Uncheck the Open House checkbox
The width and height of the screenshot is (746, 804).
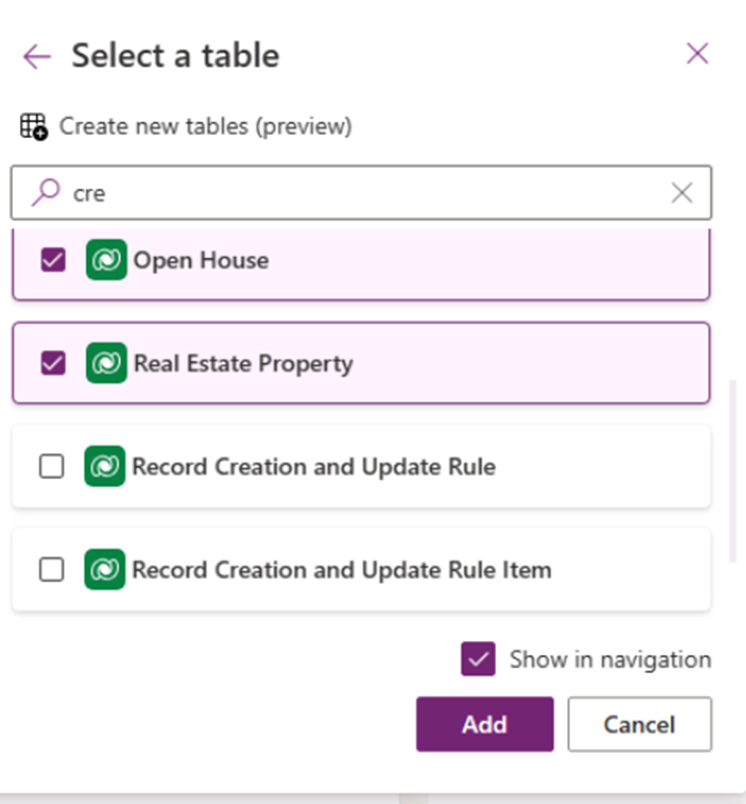tap(52, 260)
